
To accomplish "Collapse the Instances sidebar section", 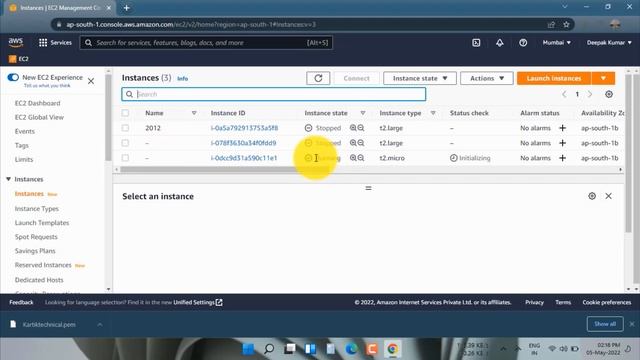I will click(x=9, y=179).
